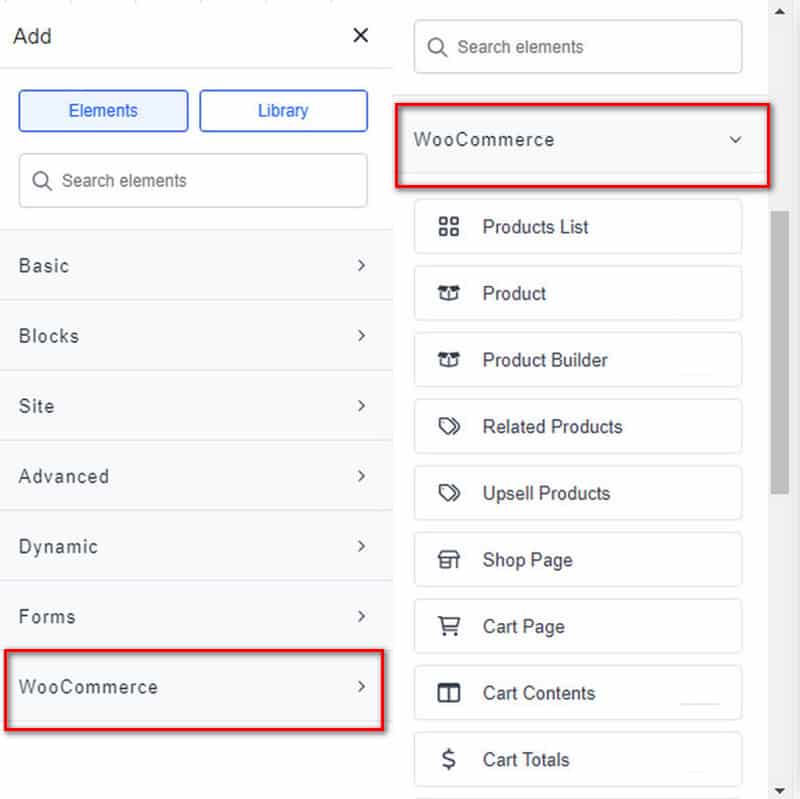The image size is (800, 799).
Task: Focus the left Search elements field
Action: [193, 181]
